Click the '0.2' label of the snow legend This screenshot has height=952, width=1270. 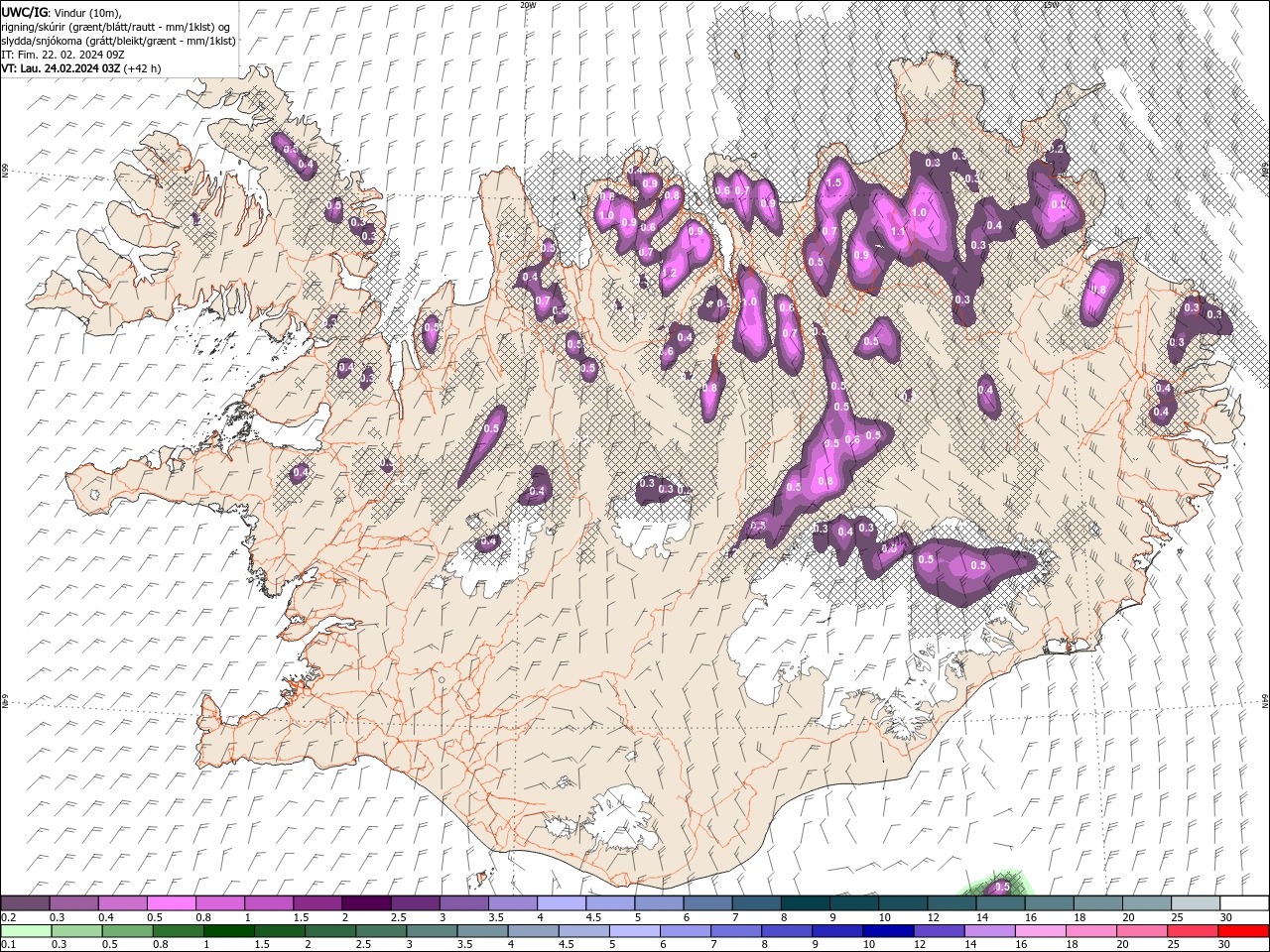coord(7,917)
